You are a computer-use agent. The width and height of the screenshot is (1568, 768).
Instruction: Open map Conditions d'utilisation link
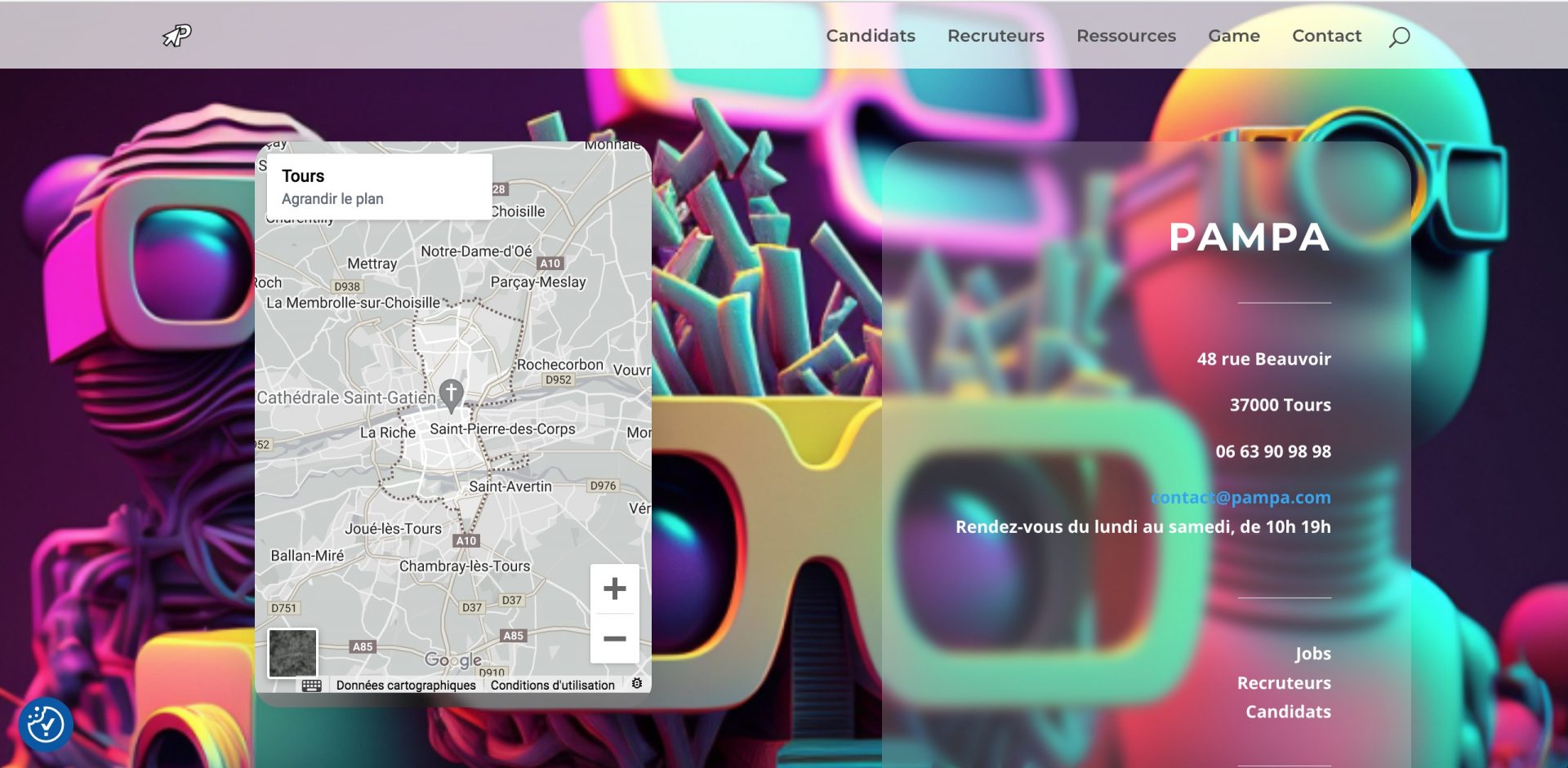click(552, 686)
